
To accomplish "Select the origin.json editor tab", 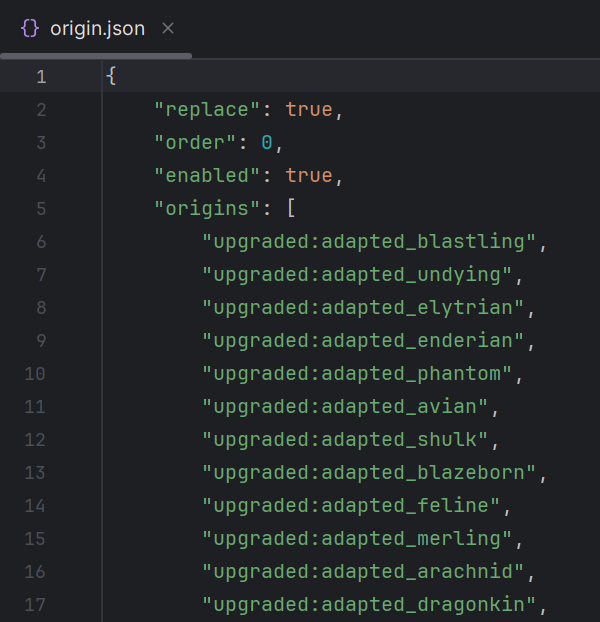I will [x=97, y=29].
